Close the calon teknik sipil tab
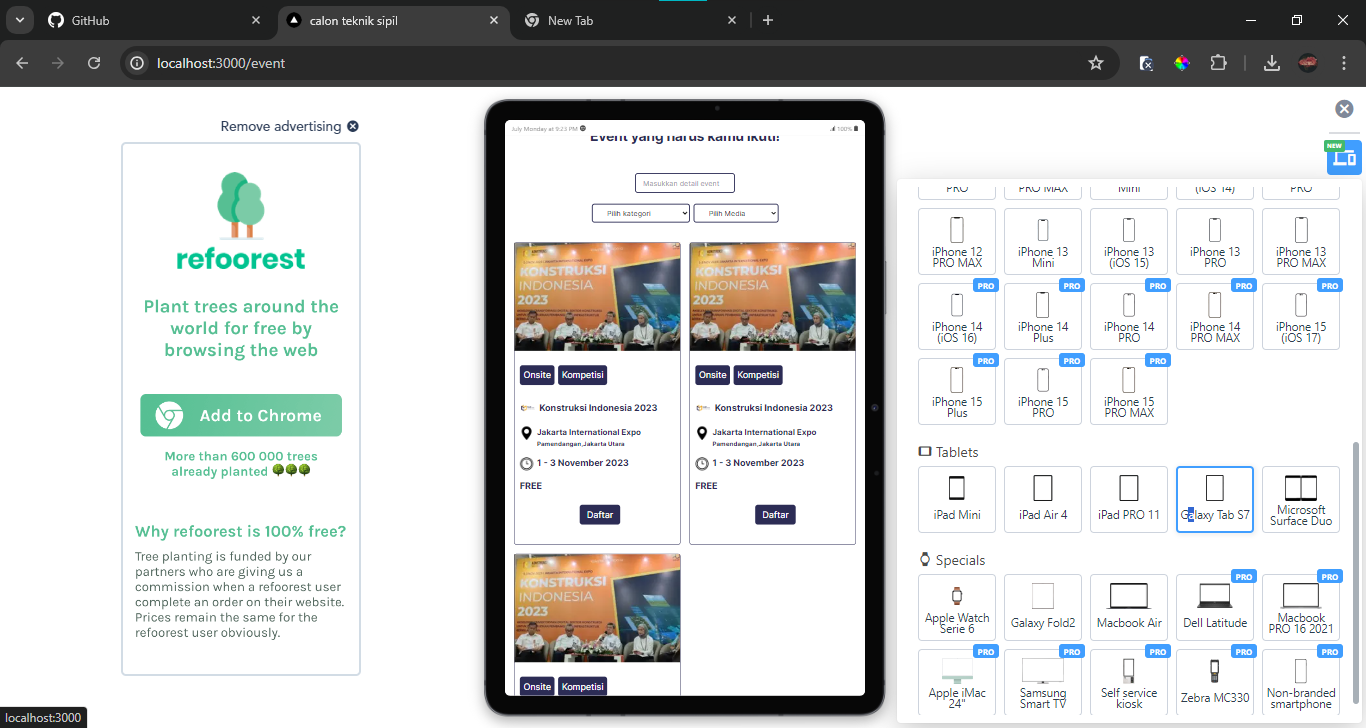This screenshot has height=728, width=1366. coord(494,20)
